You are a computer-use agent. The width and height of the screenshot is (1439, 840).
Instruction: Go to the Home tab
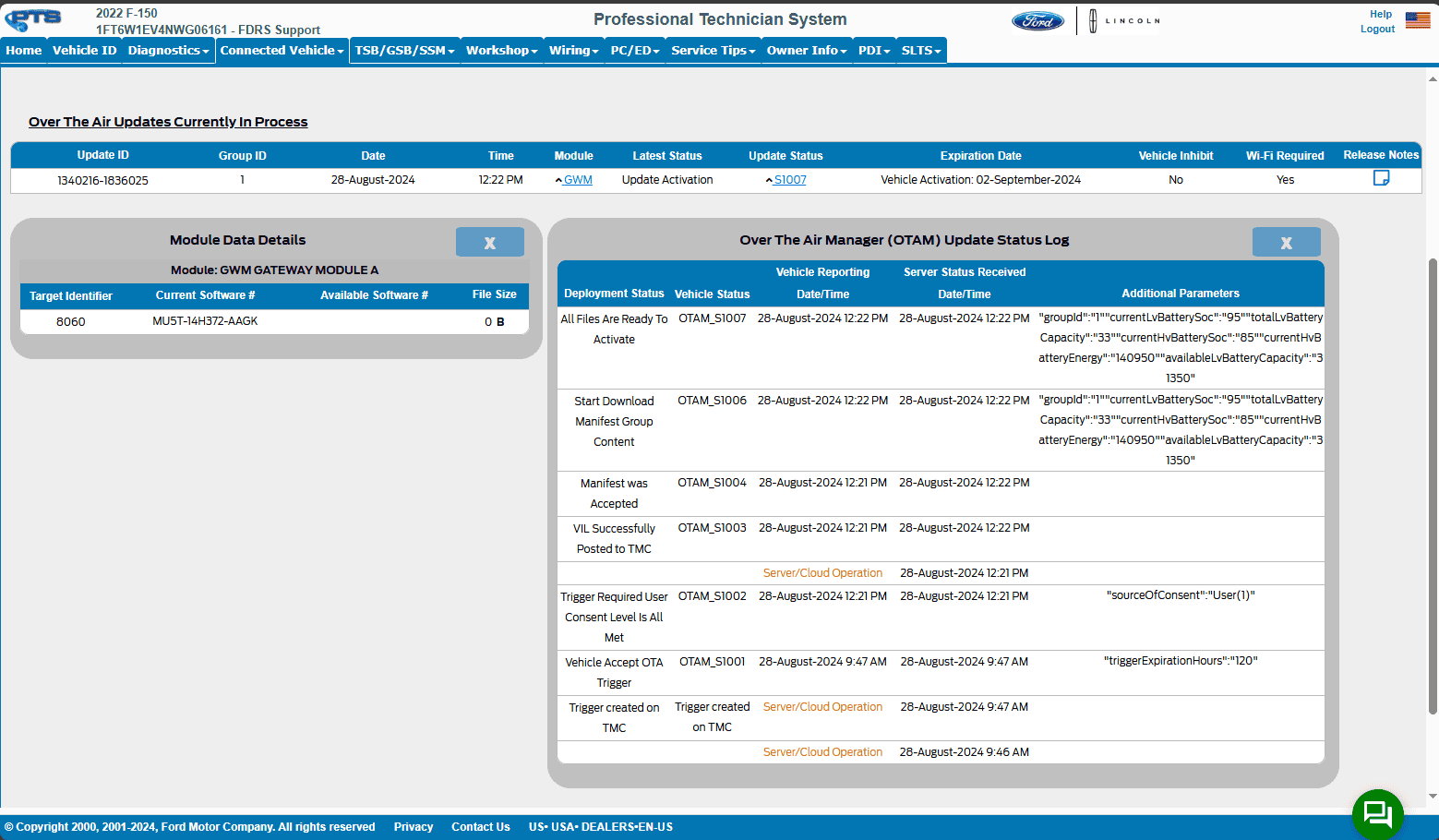point(24,51)
